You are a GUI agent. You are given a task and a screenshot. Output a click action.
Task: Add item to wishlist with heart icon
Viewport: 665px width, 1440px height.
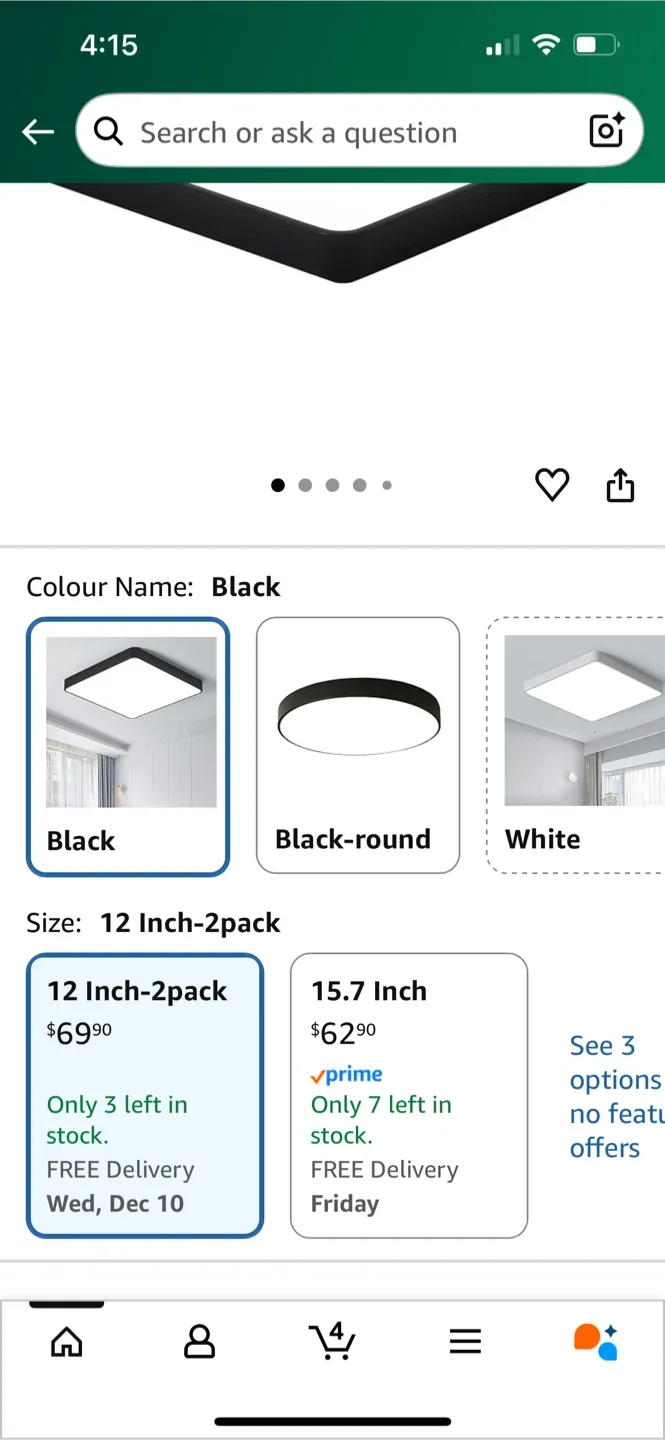click(551, 485)
